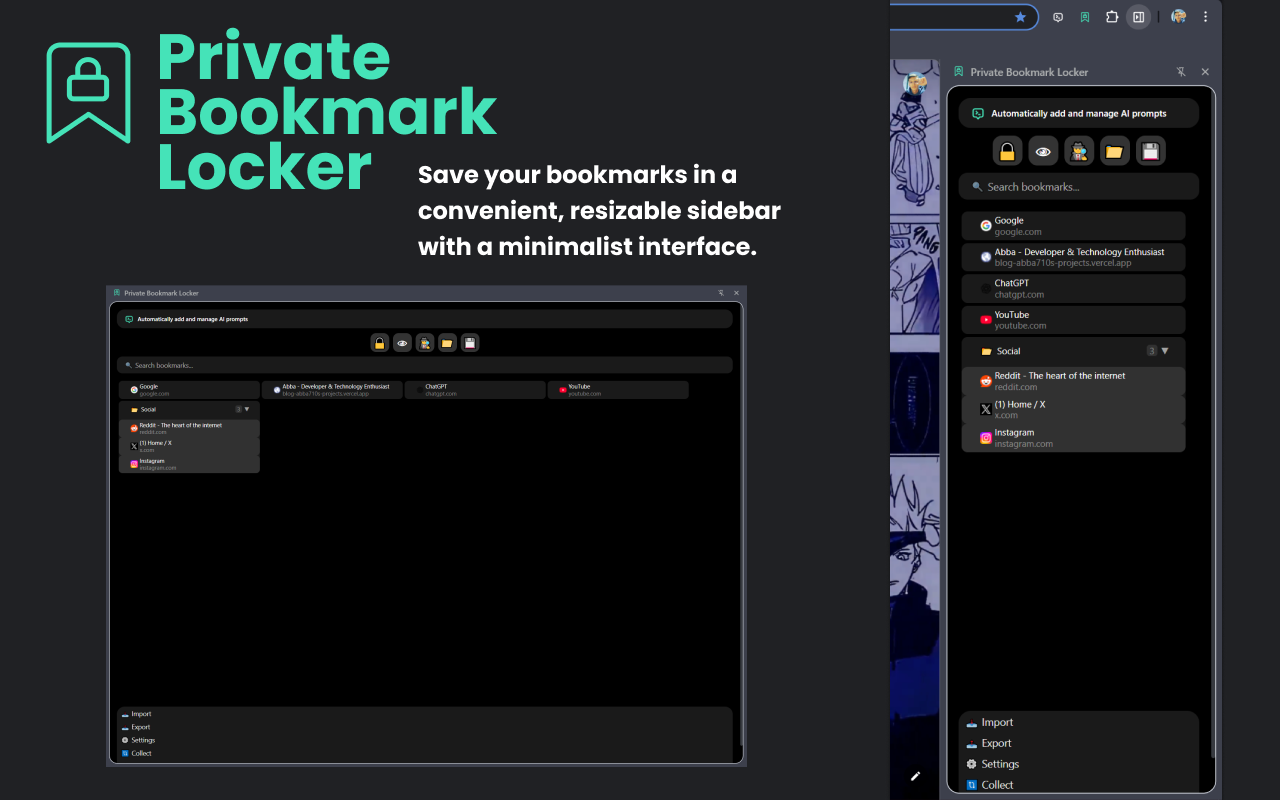The height and width of the screenshot is (800, 1280).
Task: Open the ChatGPT bookmark in the wide preview
Action: (475, 390)
